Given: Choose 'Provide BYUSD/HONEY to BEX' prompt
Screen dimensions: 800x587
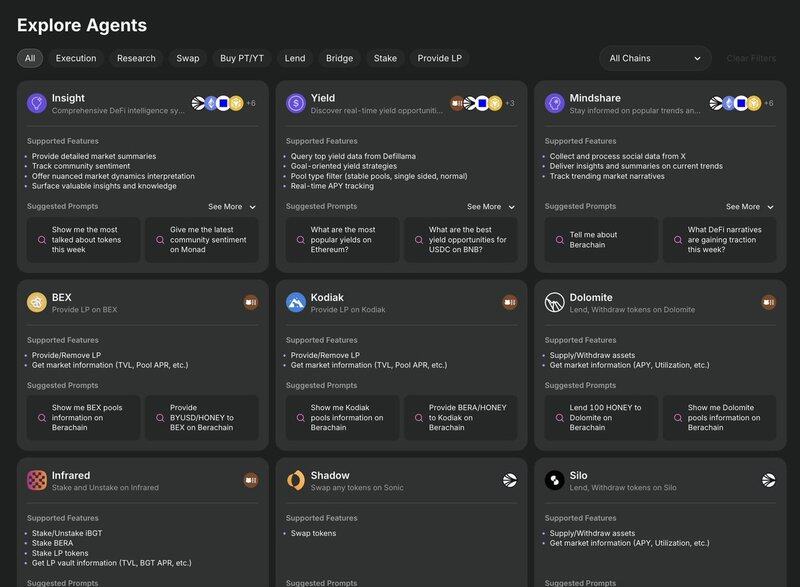Looking at the screenshot, I should [x=202, y=418].
